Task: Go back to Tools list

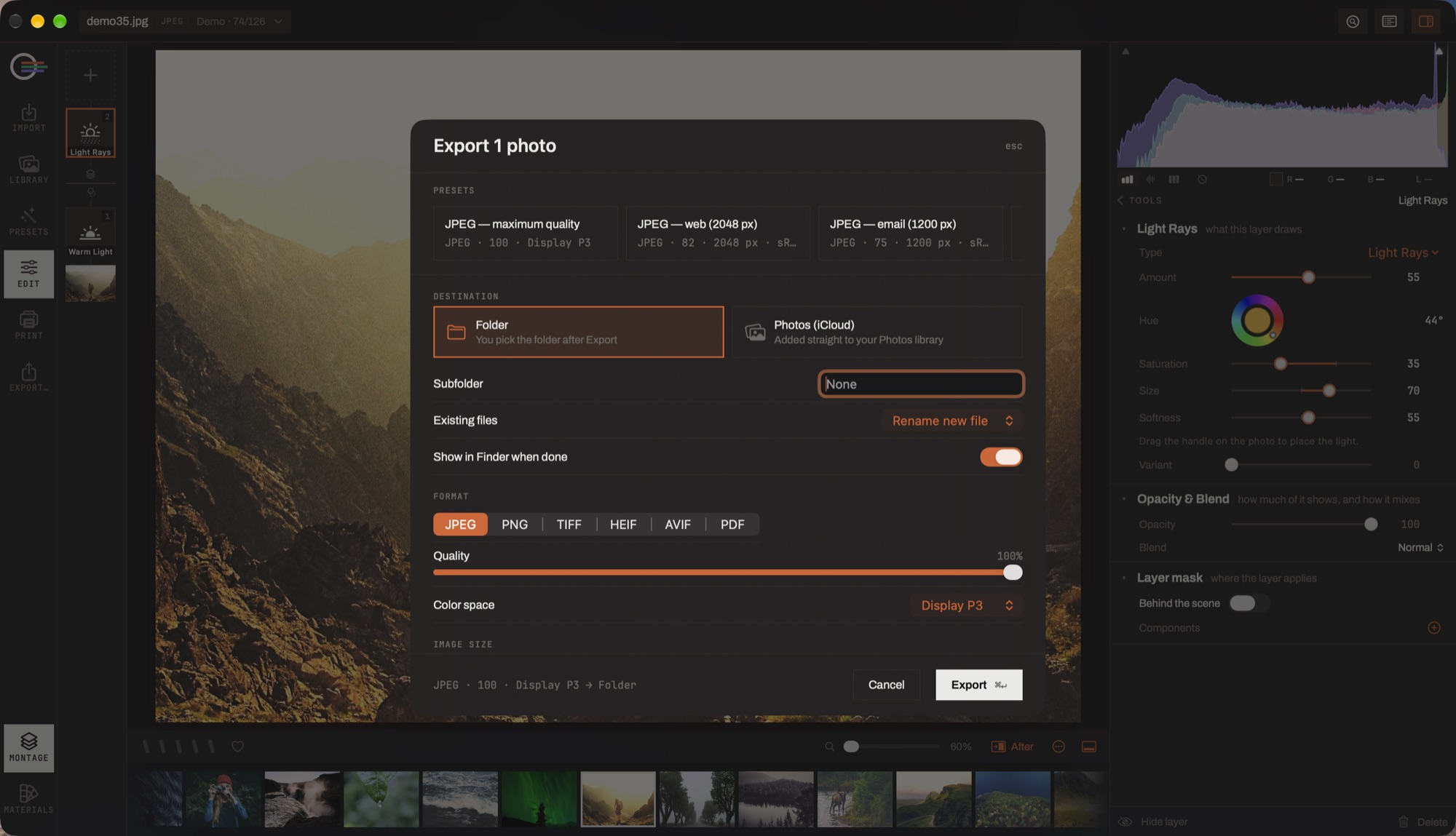Action: 1140,200
